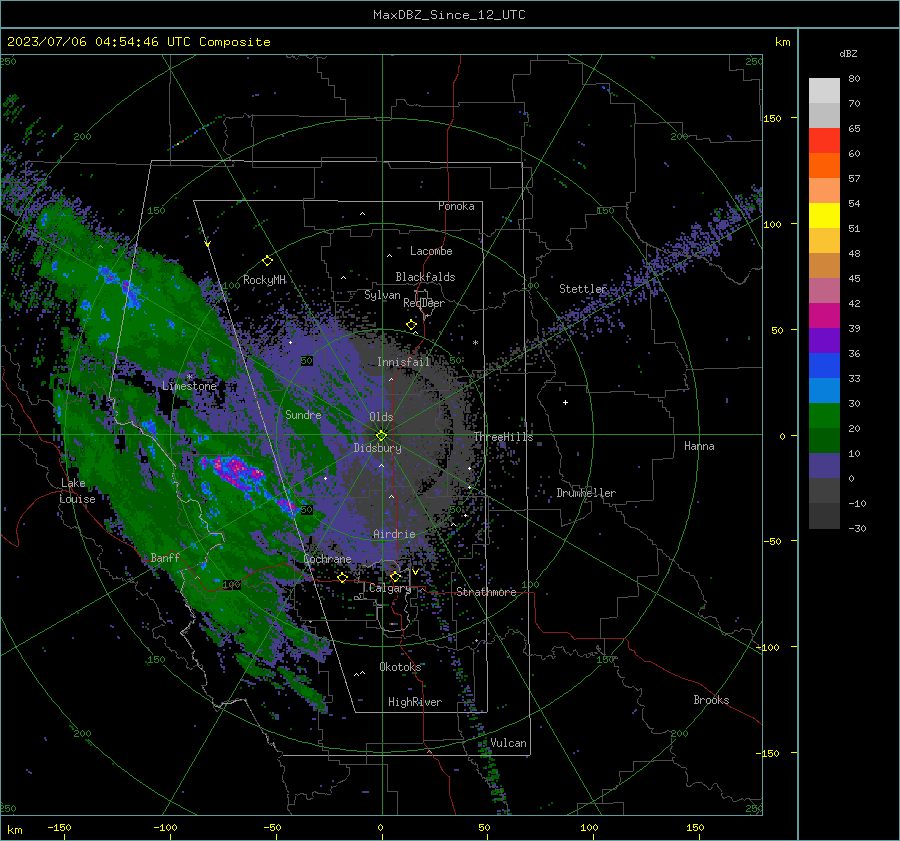Click the dBZ legend heading
The image size is (900, 841).
(x=848, y=53)
